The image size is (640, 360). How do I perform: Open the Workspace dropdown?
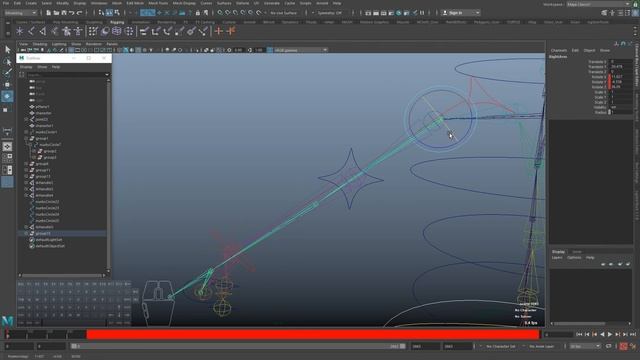598,4
